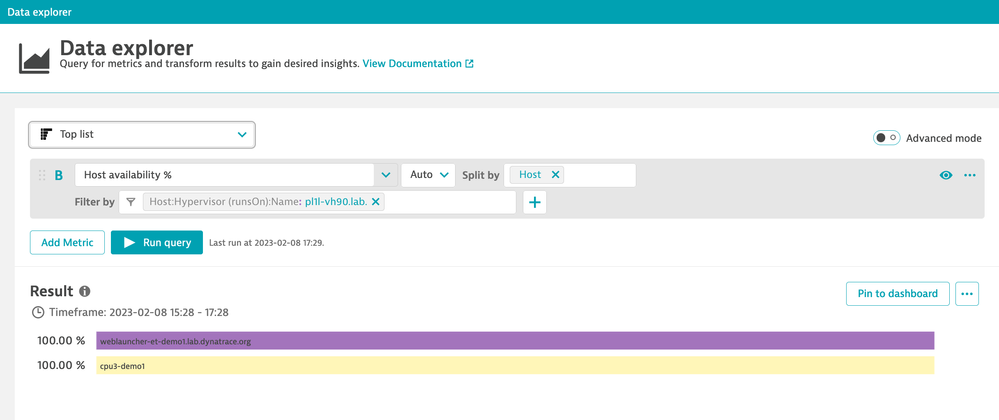
Task: Click the Split by input field
Action: pyautogui.click(x=600, y=175)
